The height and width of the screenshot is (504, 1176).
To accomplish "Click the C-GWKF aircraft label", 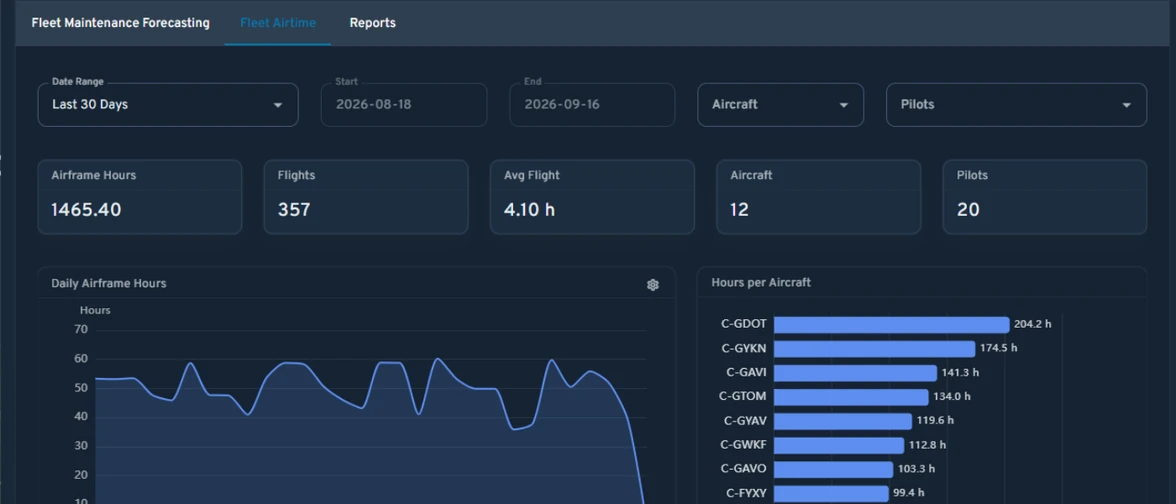I will pyautogui.click(x=744, y=445).
